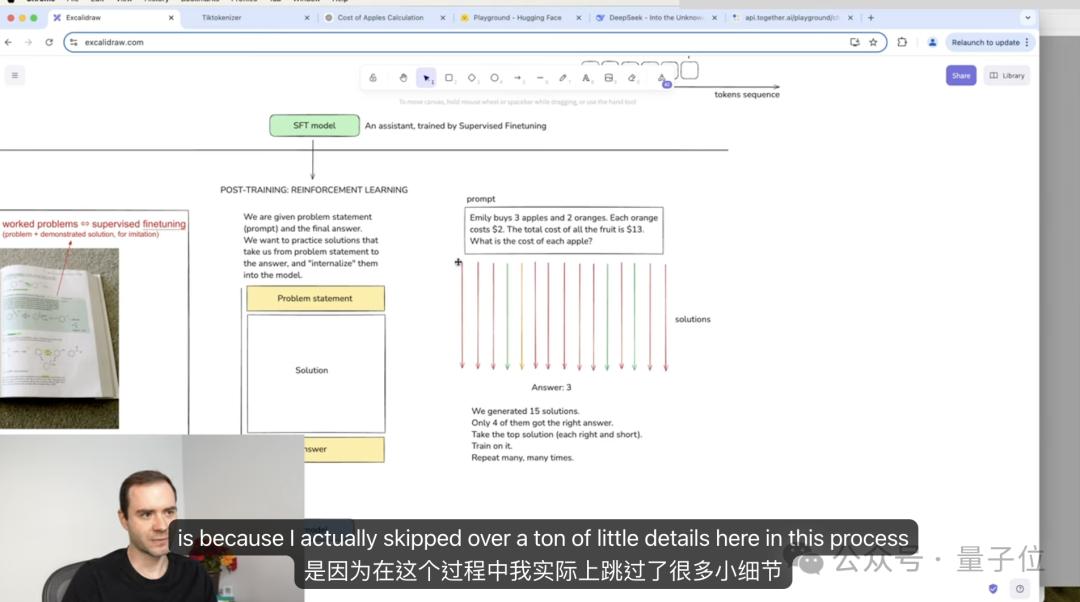The height and width of the screenshot is (602, 1080).
Task: Select the Pencil draw tool
Action: [x=563, y=78]
